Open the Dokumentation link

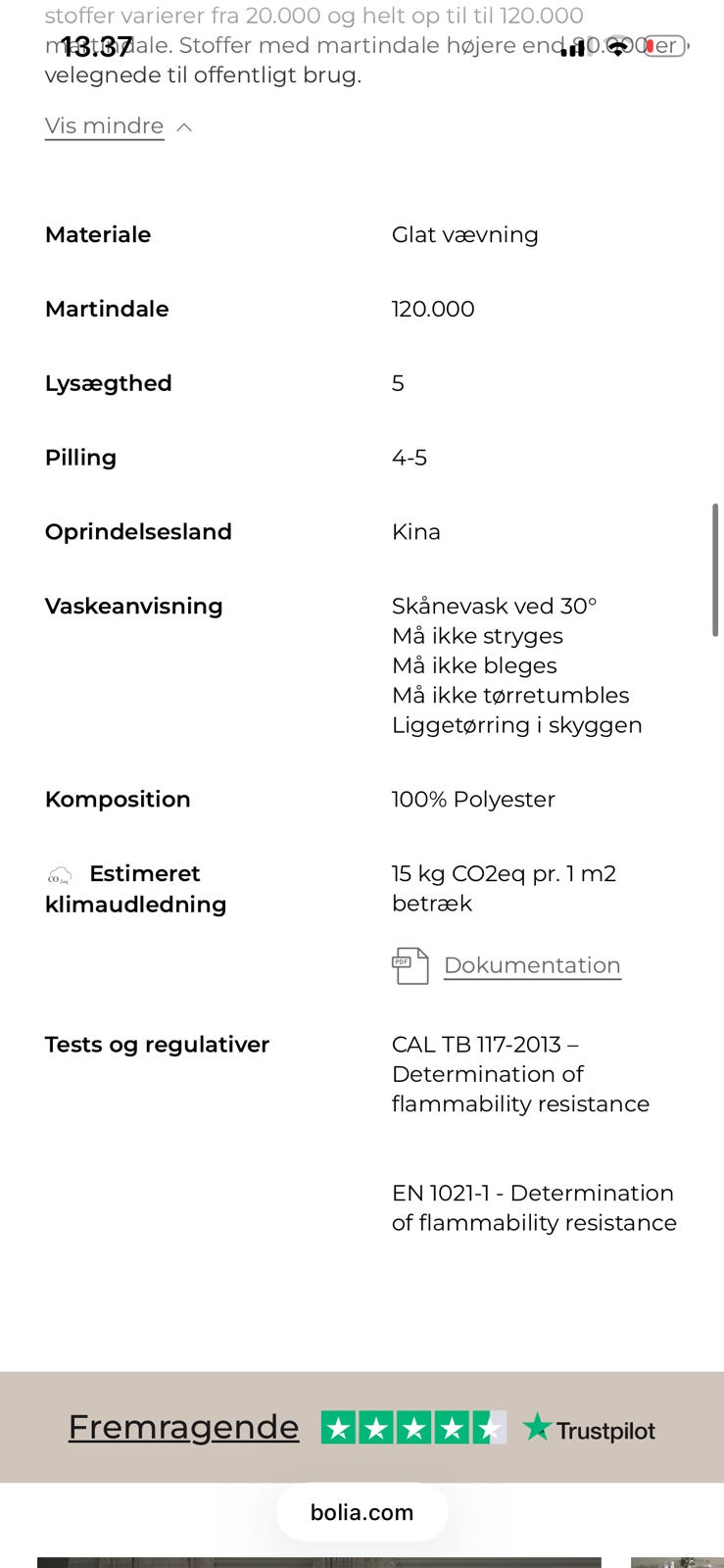(532, 965)
